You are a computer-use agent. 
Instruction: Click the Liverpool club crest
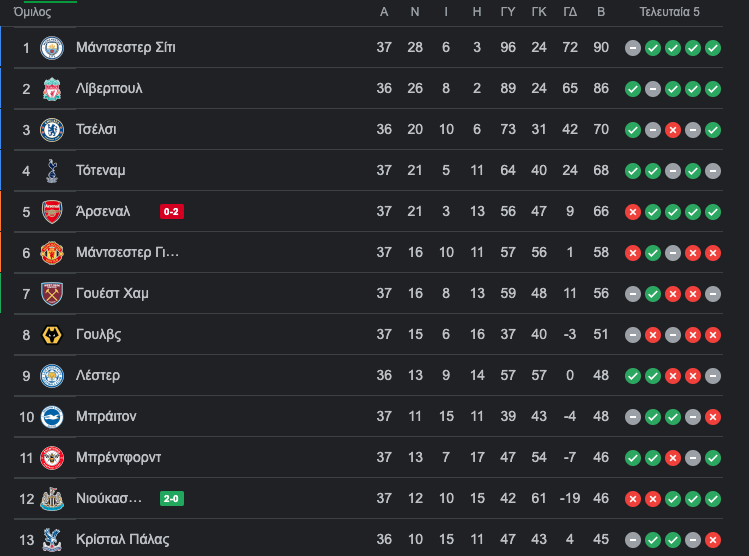click(x=52, y=89)
